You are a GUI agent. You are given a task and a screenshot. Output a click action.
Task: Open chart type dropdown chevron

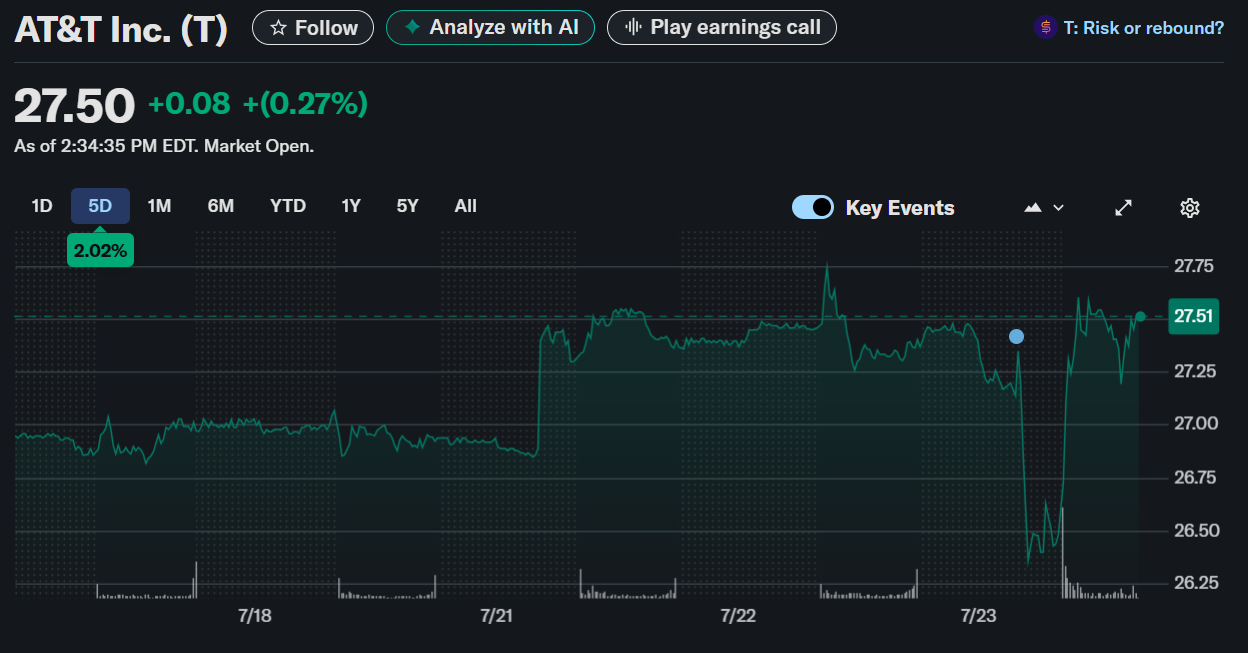1059,208
